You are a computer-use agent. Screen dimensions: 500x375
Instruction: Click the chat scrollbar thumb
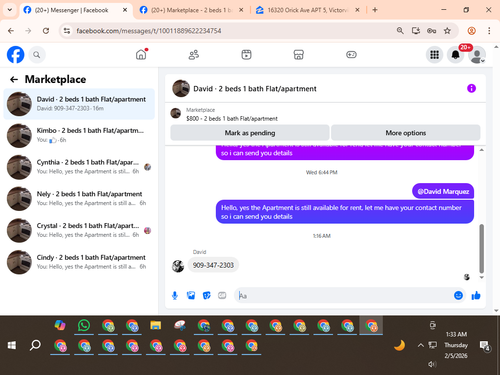(481, 249)
